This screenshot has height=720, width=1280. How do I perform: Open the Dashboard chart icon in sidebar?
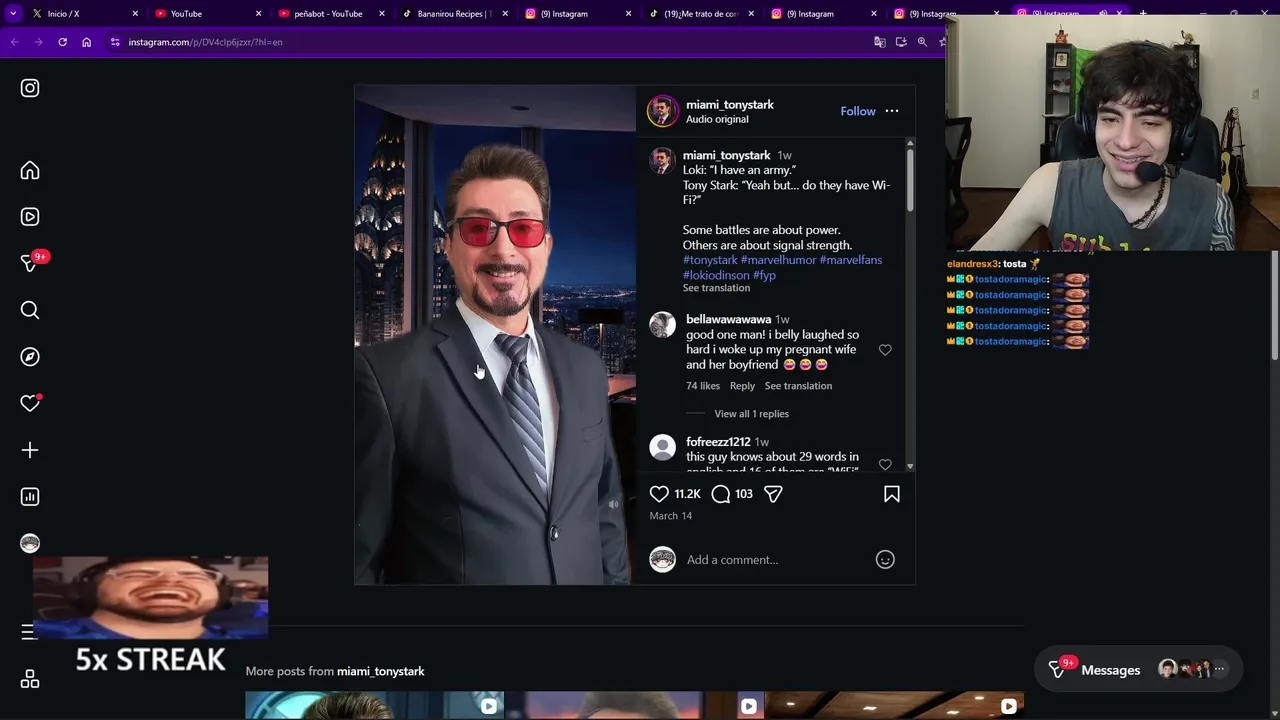30,497
